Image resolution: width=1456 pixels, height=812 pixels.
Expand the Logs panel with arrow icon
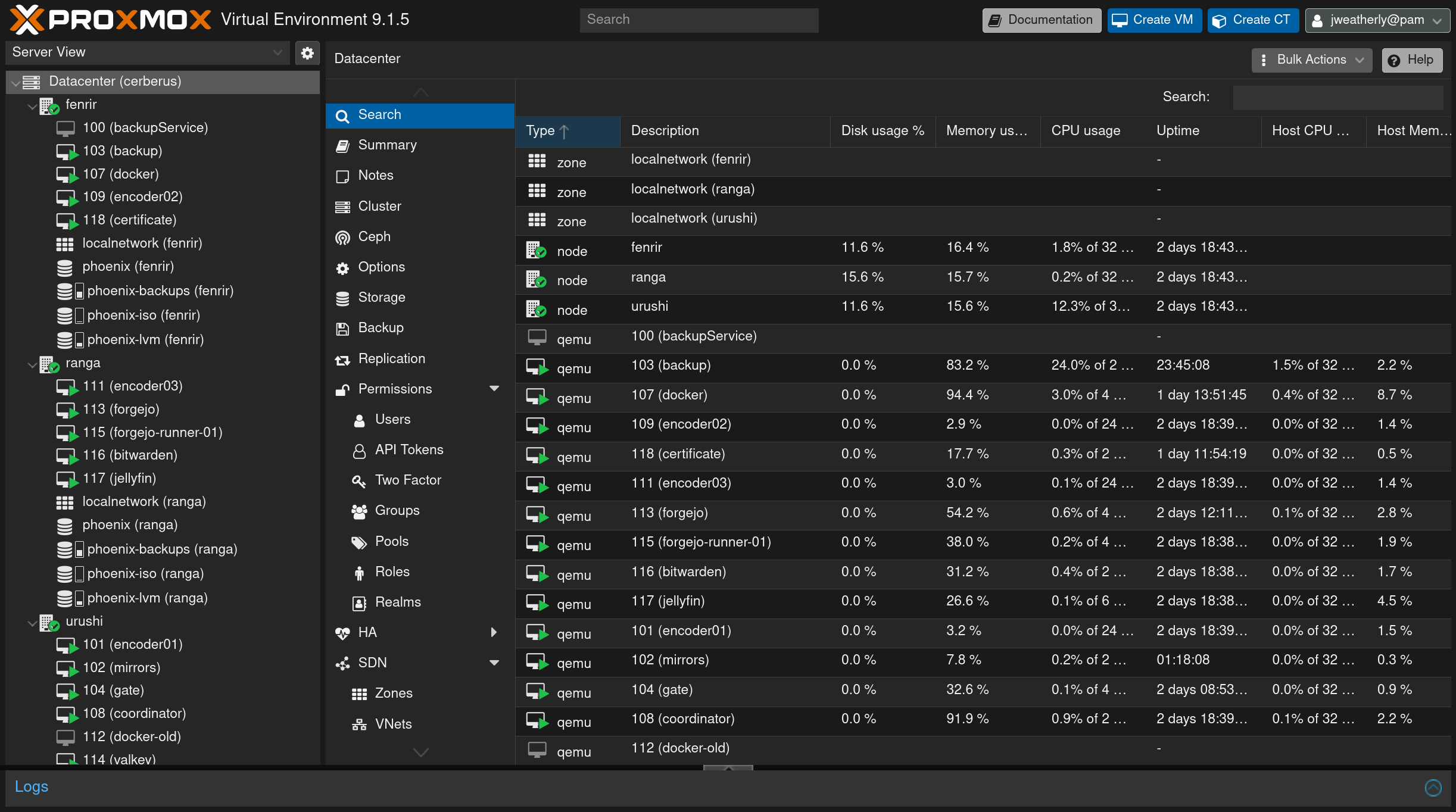[x=1433, y=788]
